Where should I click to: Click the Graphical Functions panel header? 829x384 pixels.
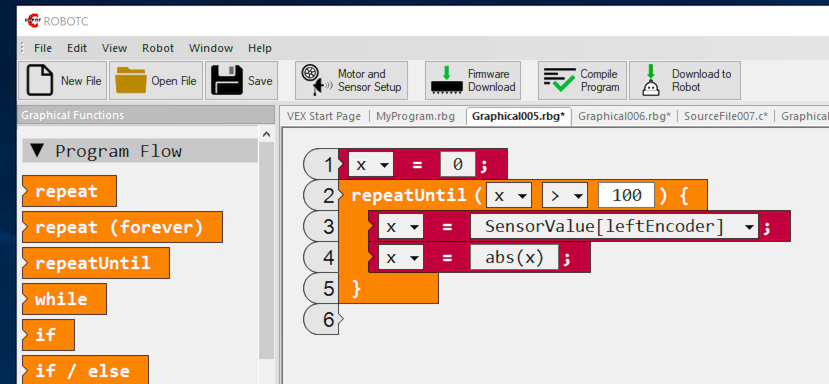pos(145,115)
